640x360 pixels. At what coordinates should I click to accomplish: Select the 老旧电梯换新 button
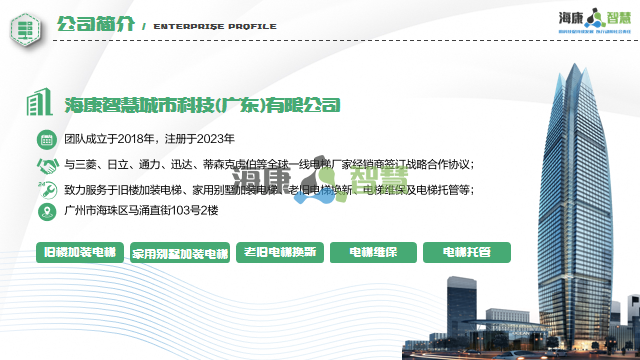pyautogui.click(x=280, y=252)
